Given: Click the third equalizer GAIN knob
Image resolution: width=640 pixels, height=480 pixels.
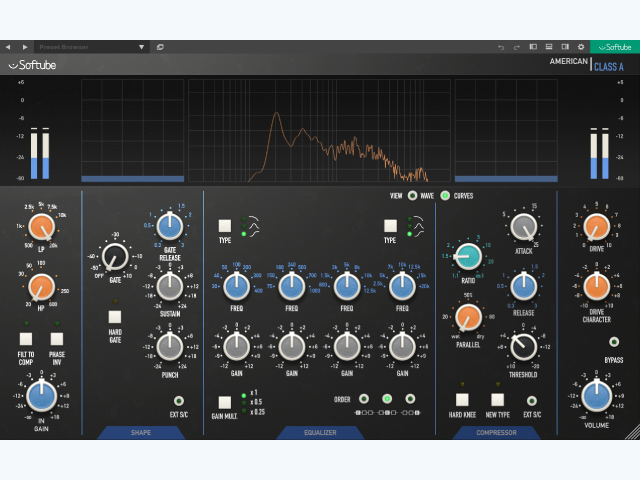Looking at the screenshot, I should click(x=347, y=347).
